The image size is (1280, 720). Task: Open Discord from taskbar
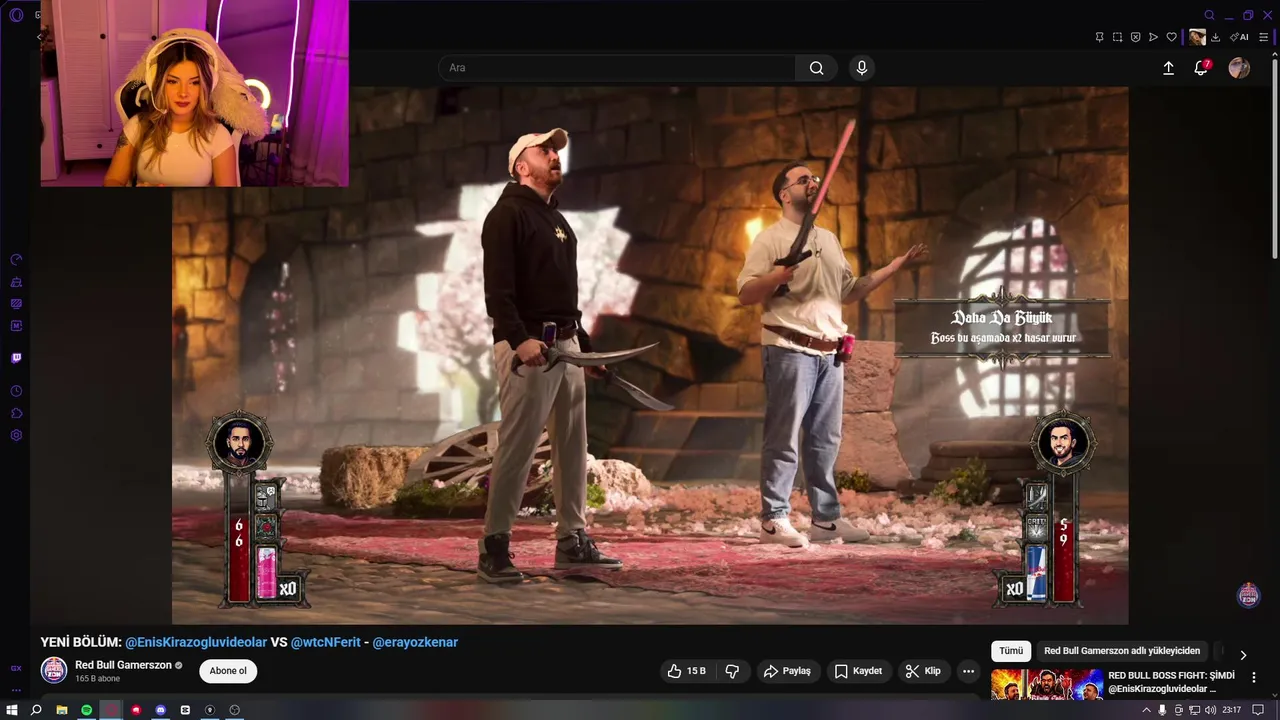point(161,710)
